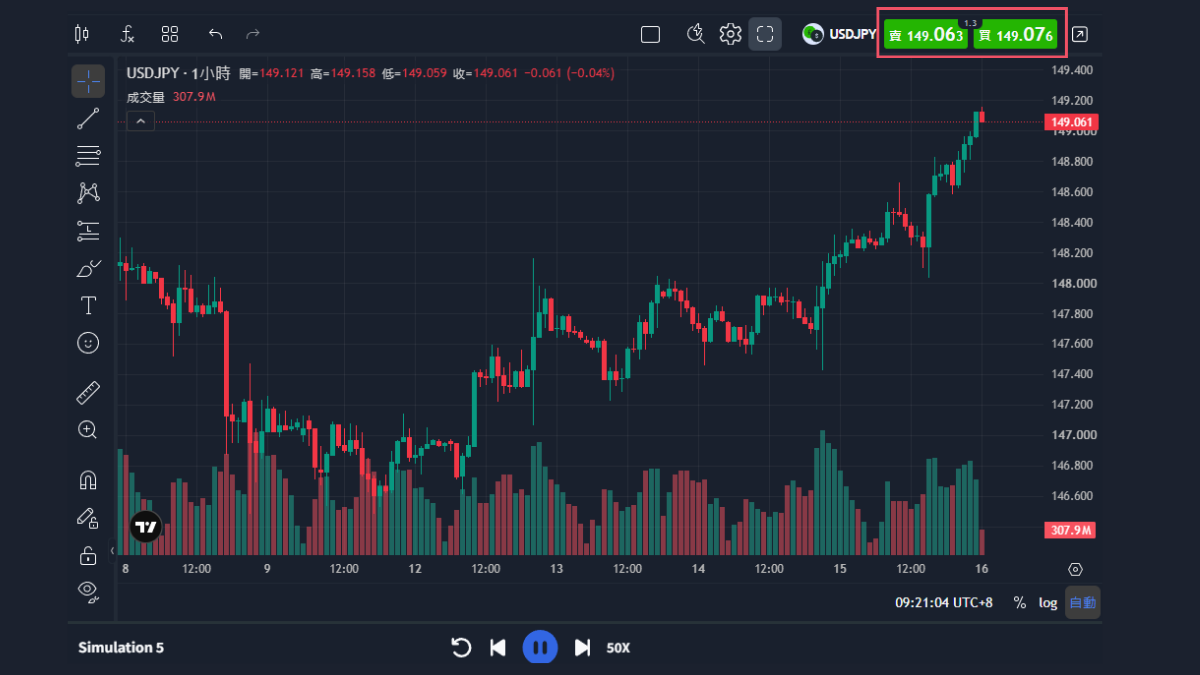Toggle percent scale mode
The image size is (1200, 675).
click(1019, 602)
